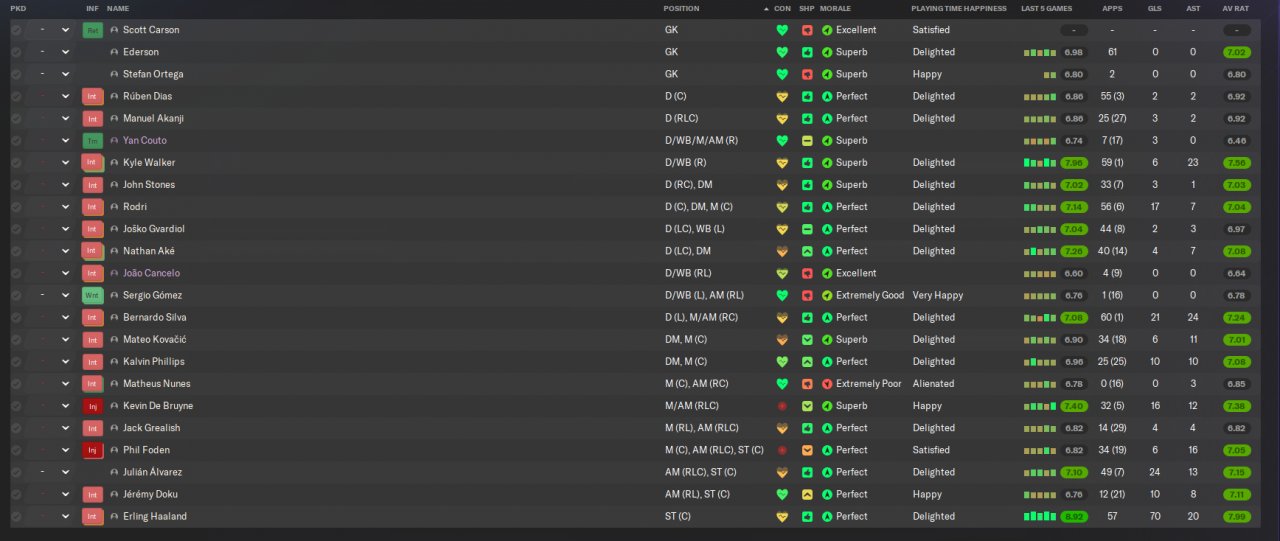The width and height of the screenshot is (1280, 541).
Task: Click Phil Foden's red injury condition icon
Action: [x=782, y=450]
